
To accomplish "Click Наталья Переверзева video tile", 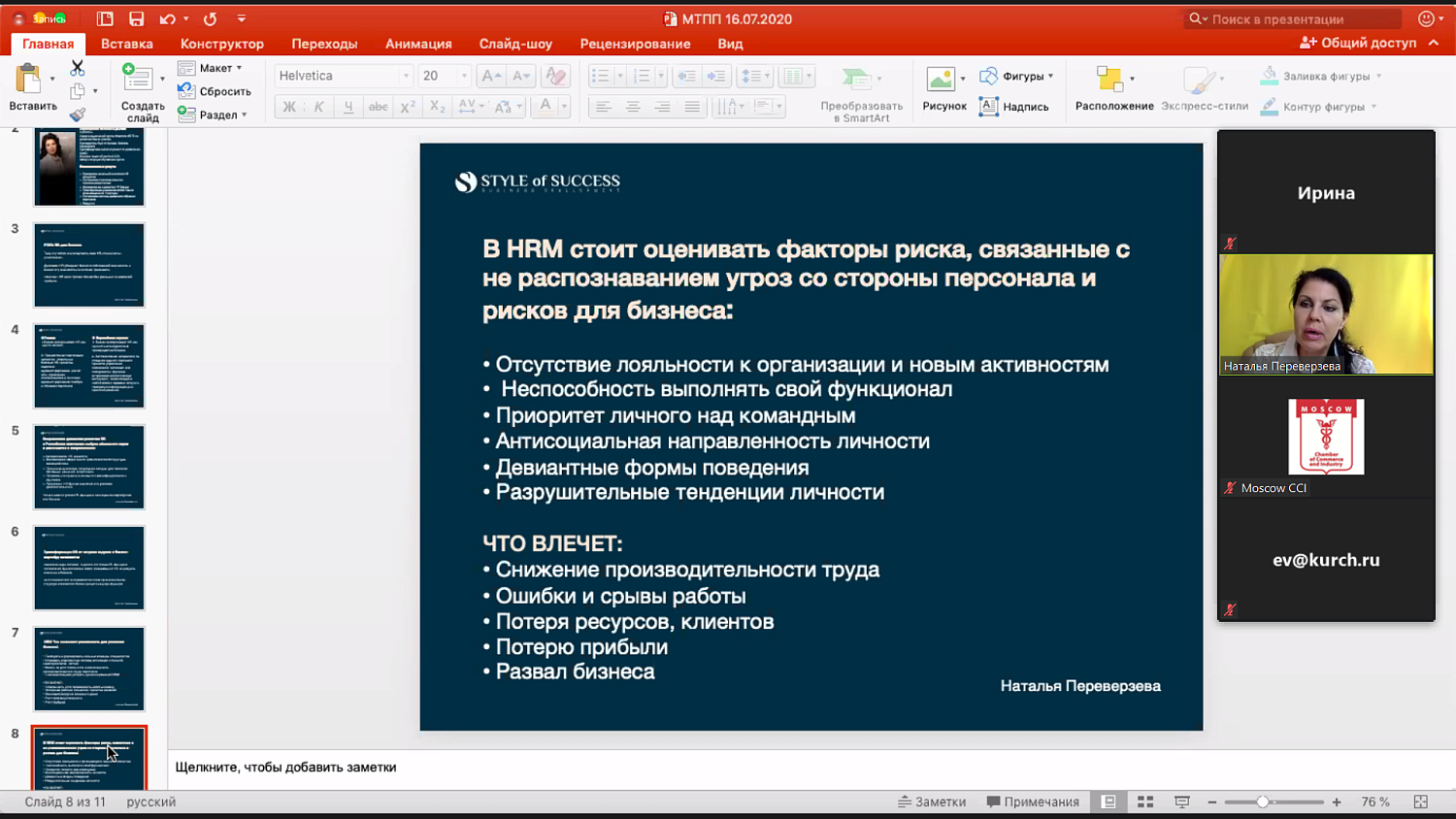I will [1326, 314].
